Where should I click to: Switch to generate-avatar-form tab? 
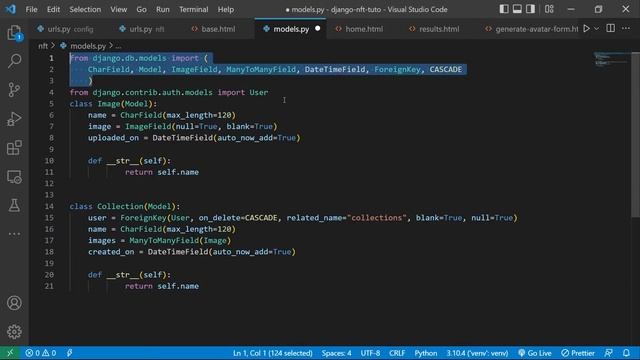point(531,29)
